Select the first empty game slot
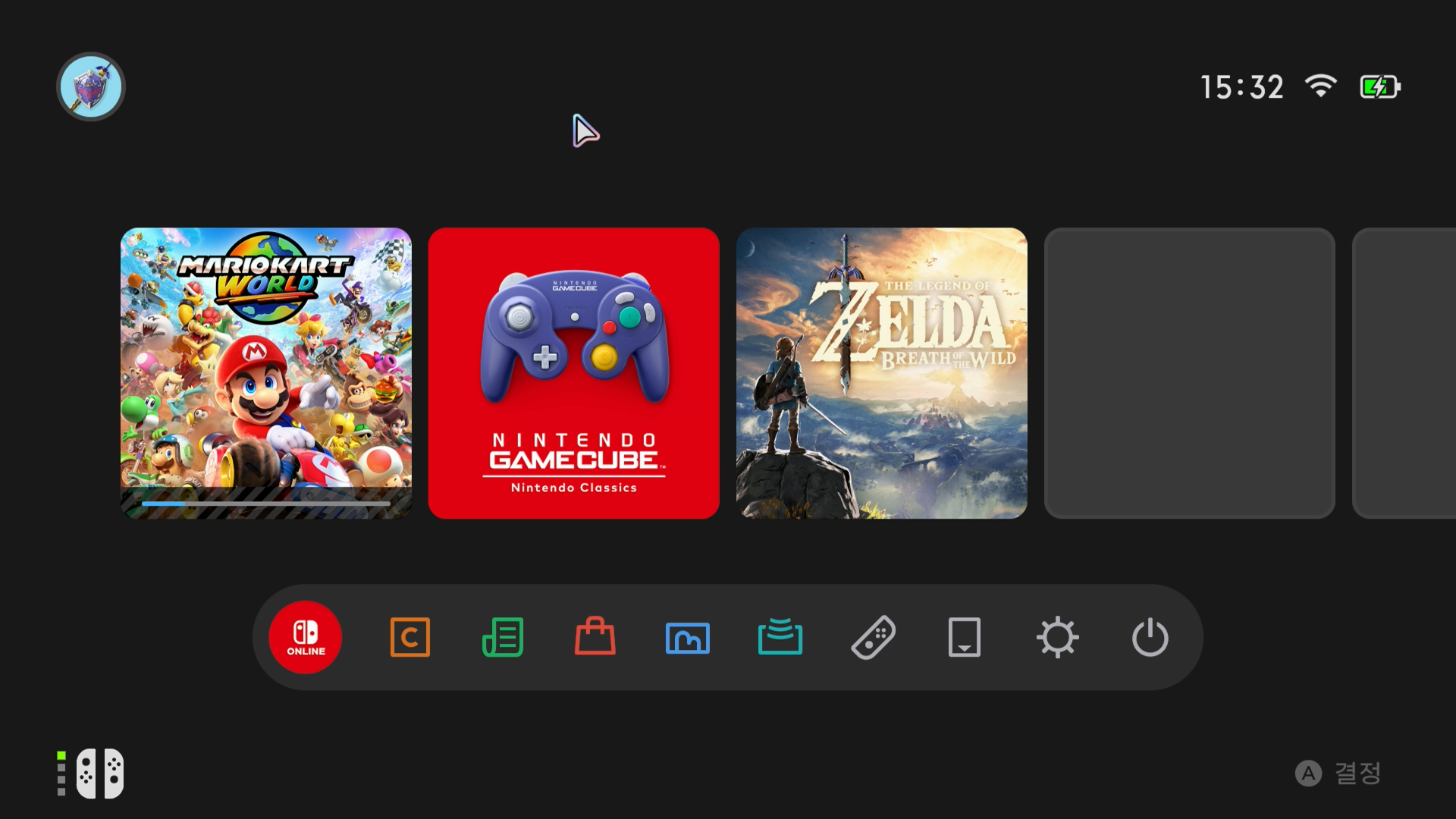The height and width of the screenshot is (819, 1456). coord(1190,373)
